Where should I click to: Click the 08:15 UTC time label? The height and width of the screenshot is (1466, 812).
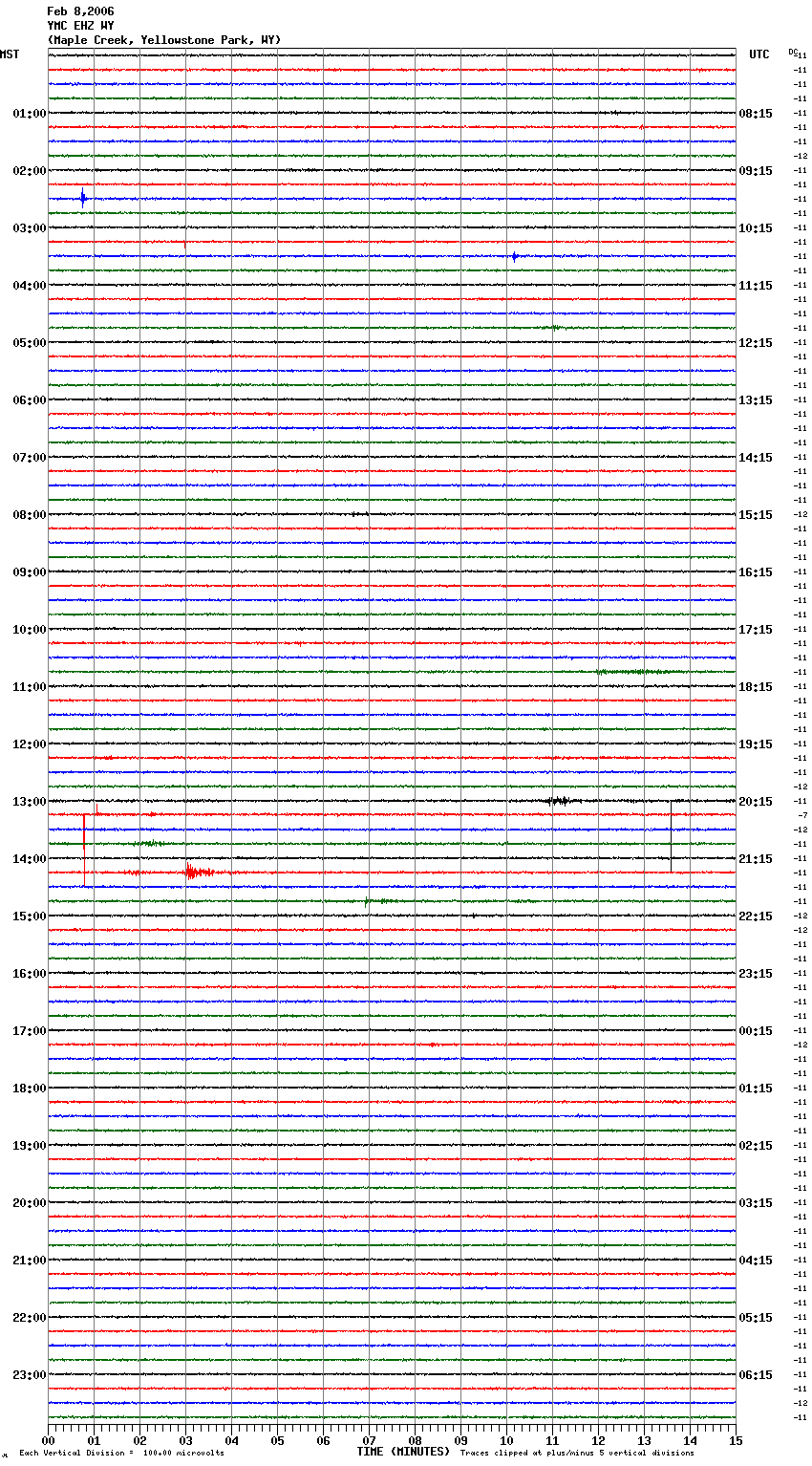756,114
